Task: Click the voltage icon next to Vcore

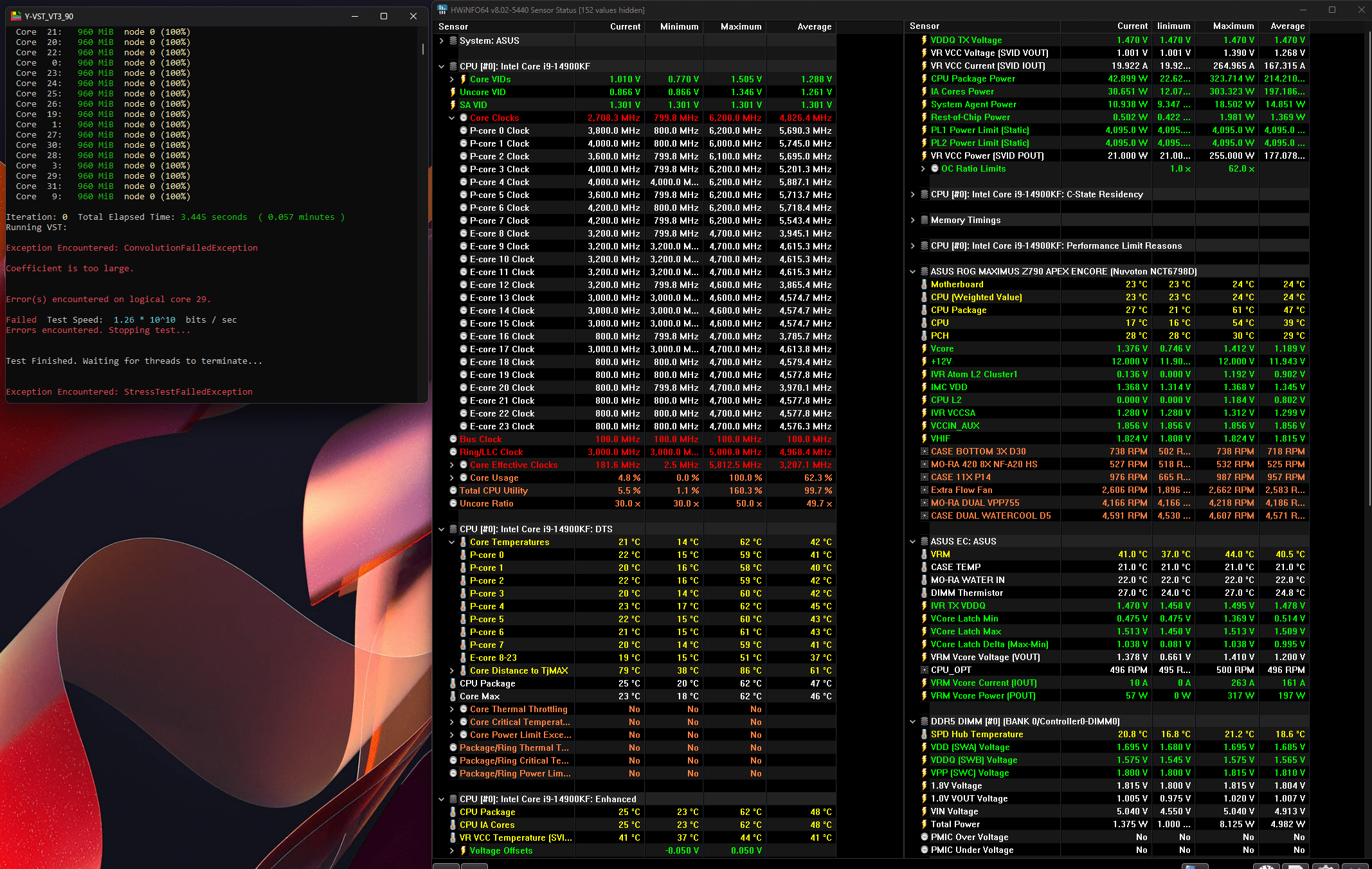Action: (924, 348)
